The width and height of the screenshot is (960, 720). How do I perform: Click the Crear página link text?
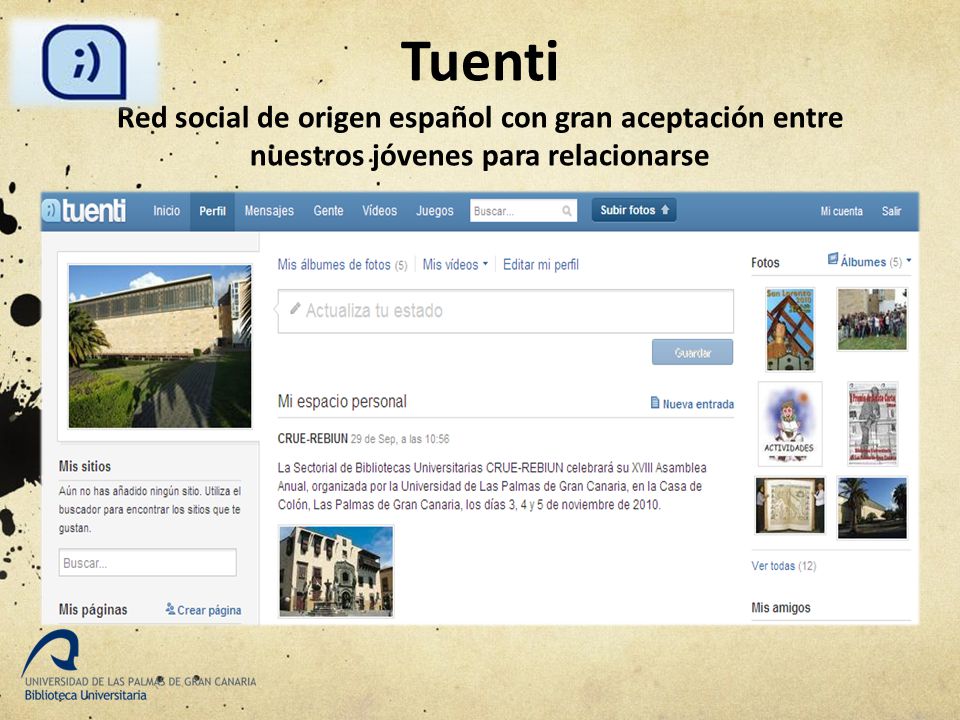click(x=209, y=610)
